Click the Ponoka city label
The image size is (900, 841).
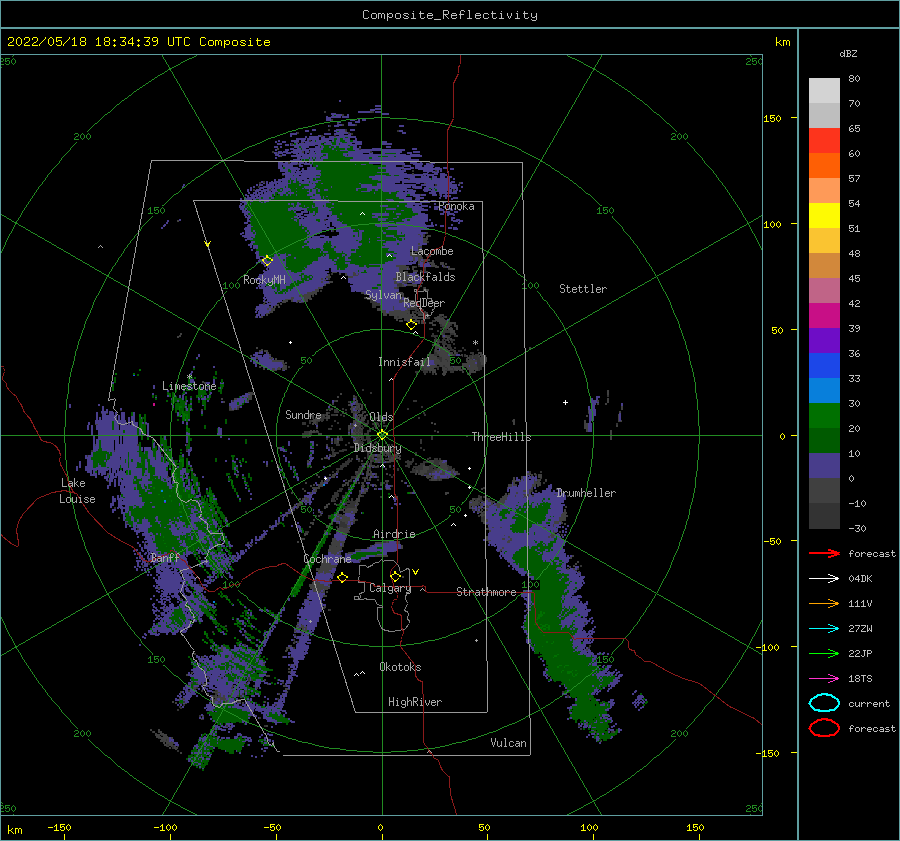[456, 206]
